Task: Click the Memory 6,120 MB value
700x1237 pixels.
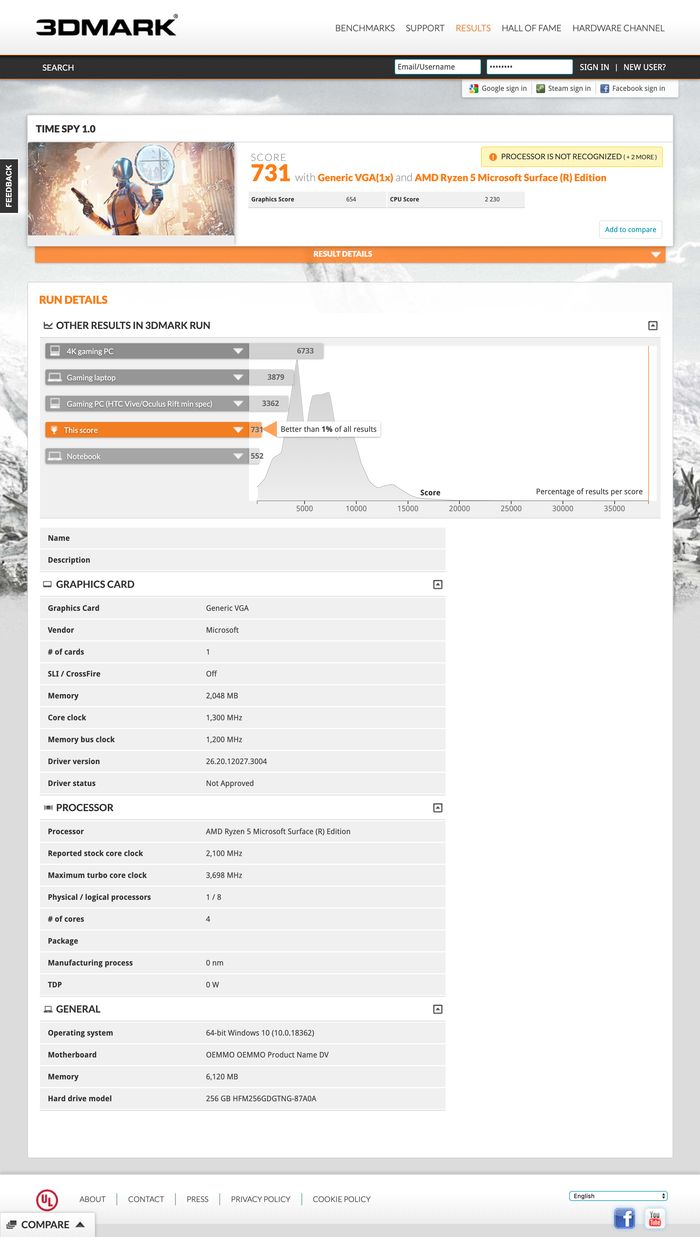Action: point(222,1077)
